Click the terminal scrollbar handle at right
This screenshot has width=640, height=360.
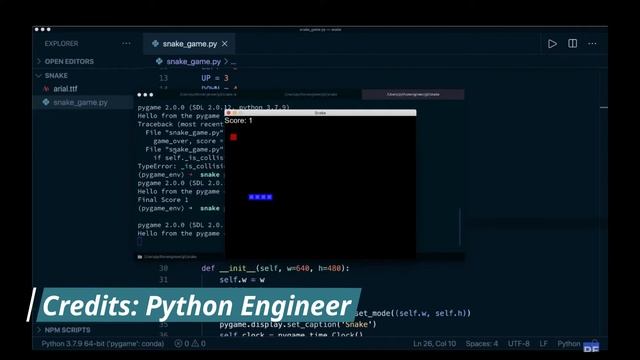460,227
